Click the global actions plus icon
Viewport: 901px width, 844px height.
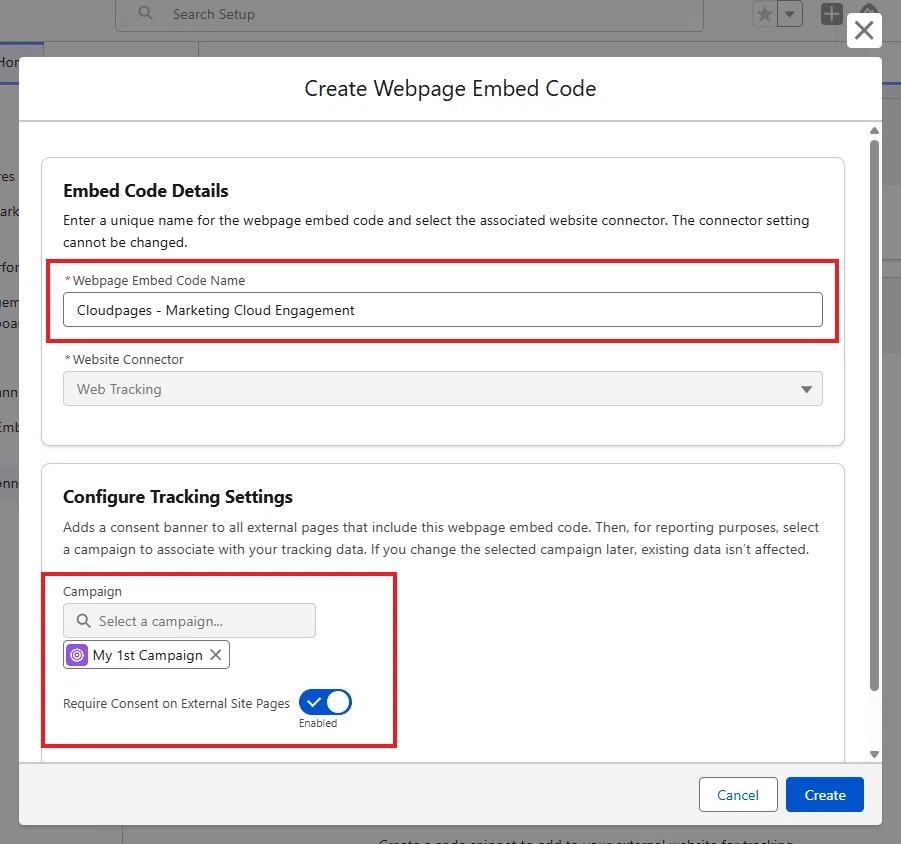pos(831,14)
